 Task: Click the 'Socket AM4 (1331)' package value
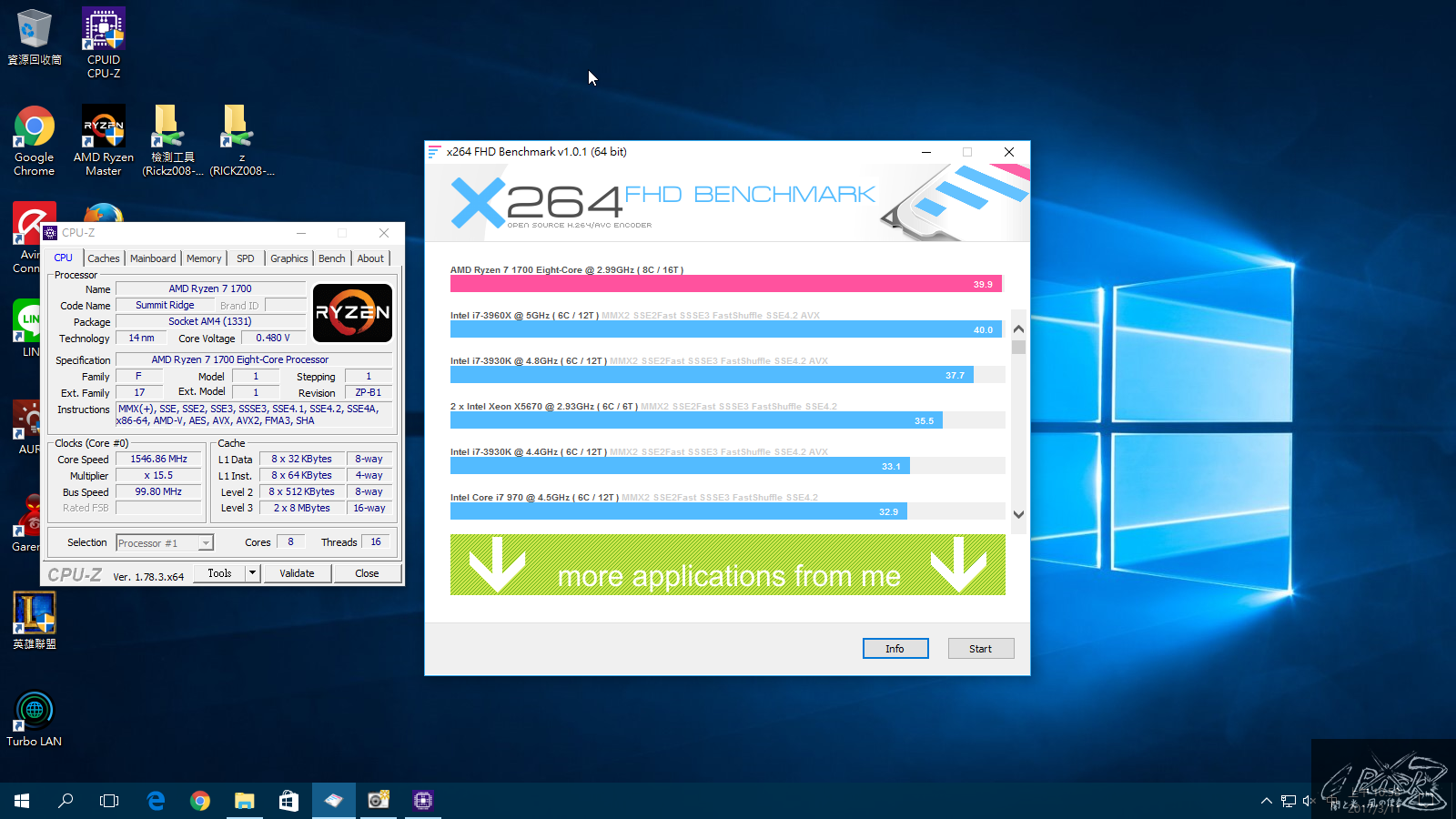(210, 322)
